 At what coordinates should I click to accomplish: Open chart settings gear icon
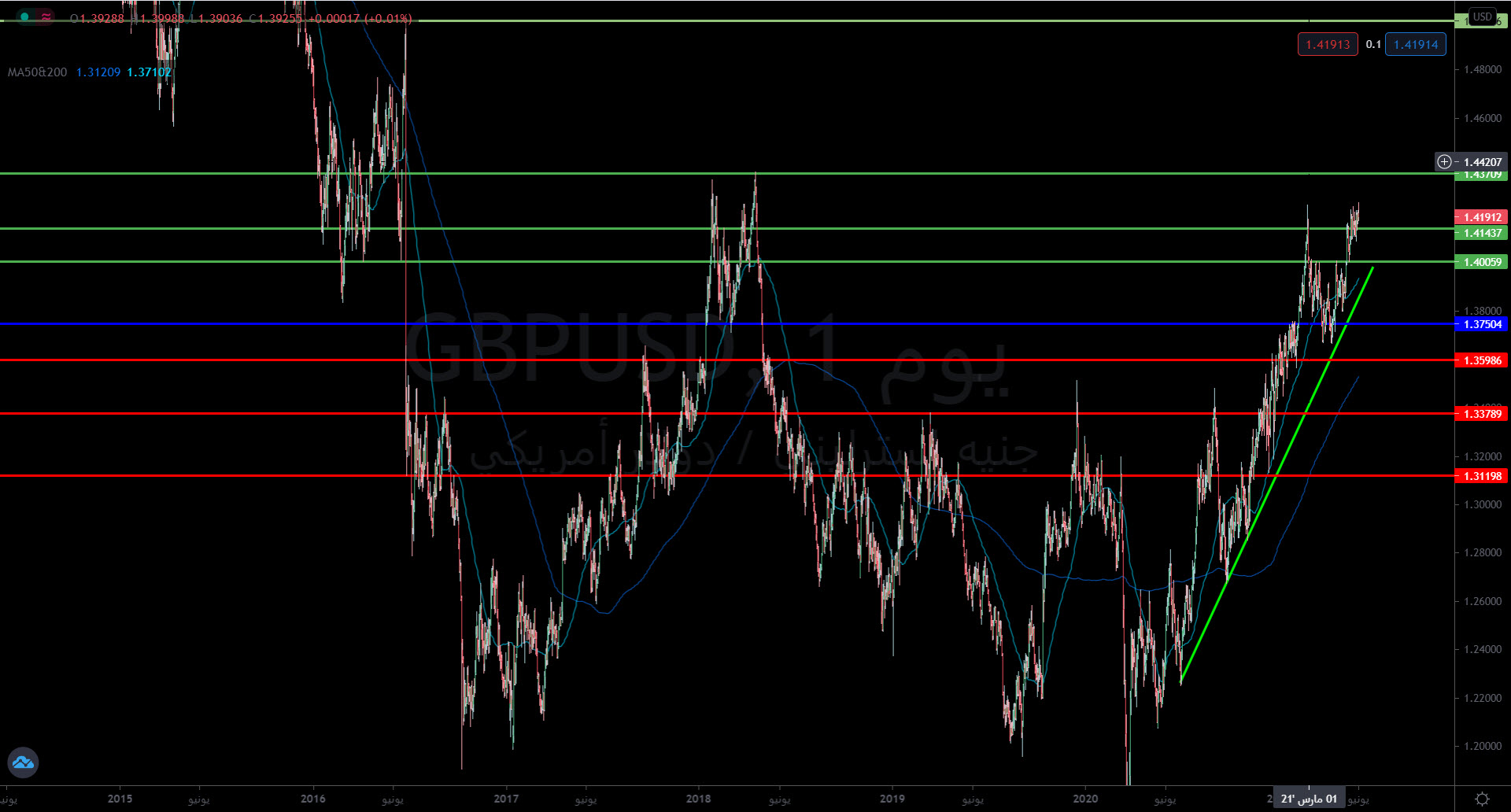[x=1482, y=799]
